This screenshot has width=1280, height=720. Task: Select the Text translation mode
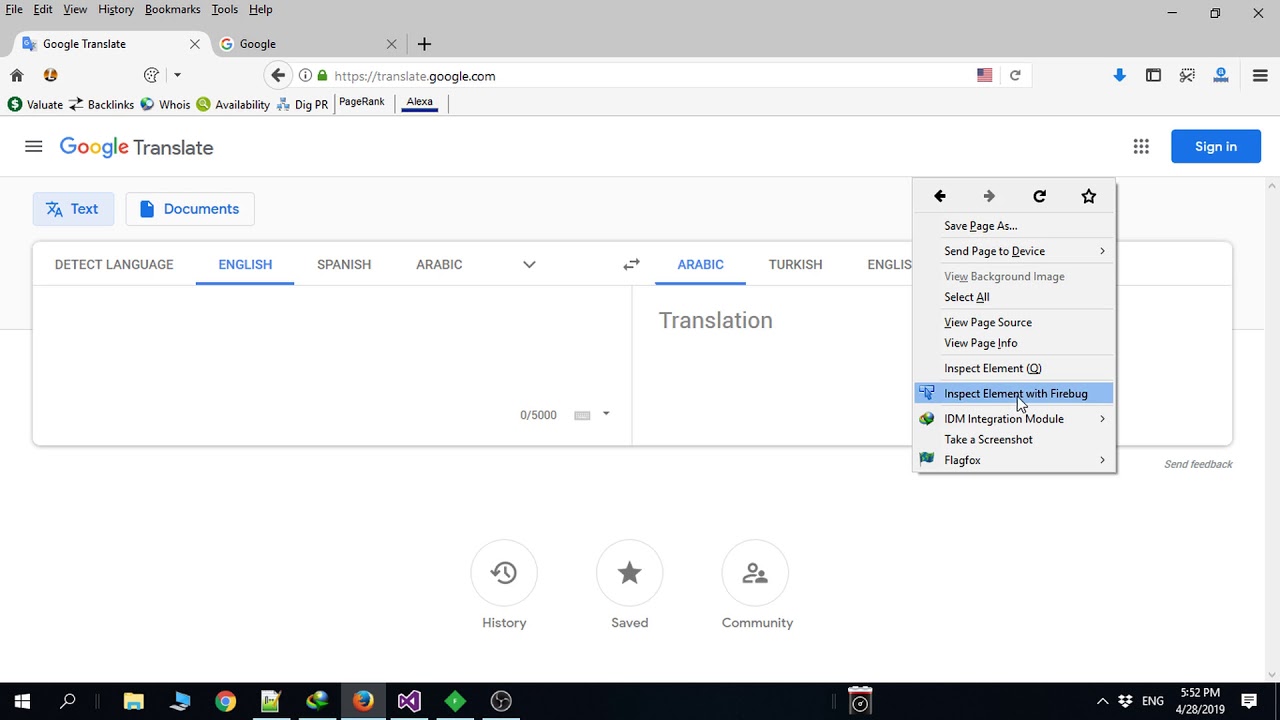tap(73, 209)
